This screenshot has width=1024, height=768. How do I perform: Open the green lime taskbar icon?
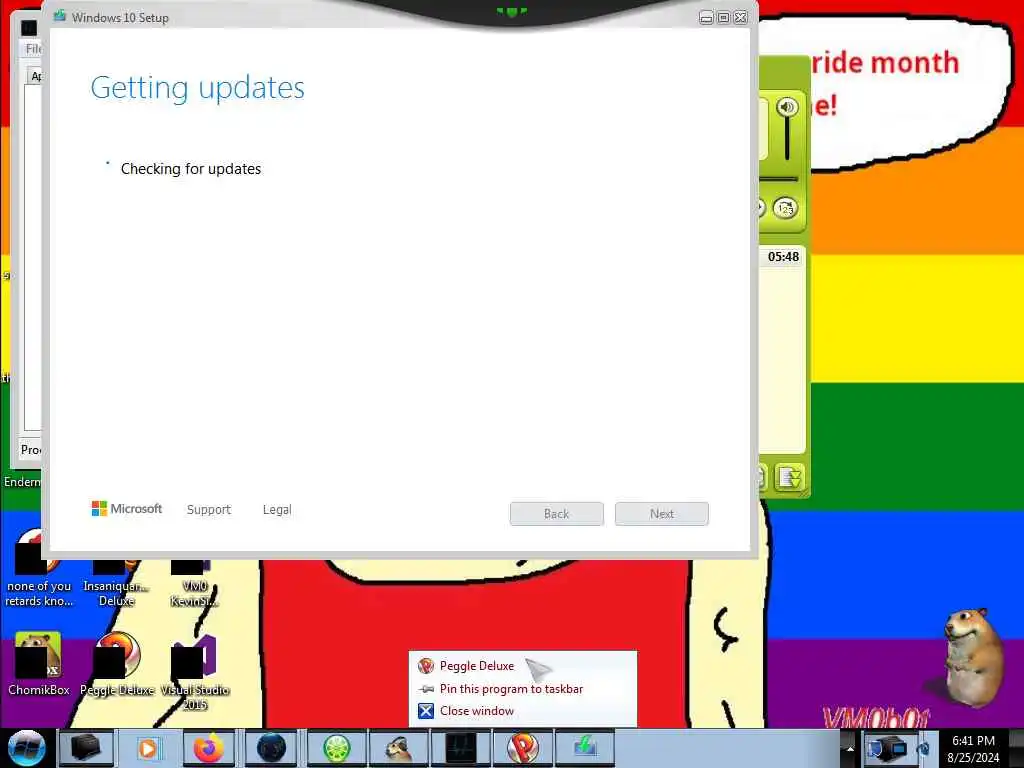(336, 748)
